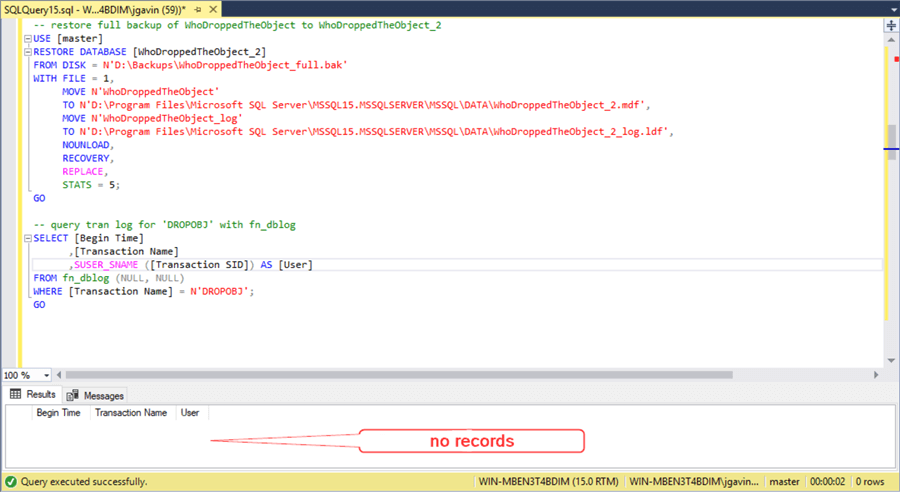
Task: Click the WIN-MBEN3T4BDIM (15.0 RTM) server status
Action: coord(549,482)
